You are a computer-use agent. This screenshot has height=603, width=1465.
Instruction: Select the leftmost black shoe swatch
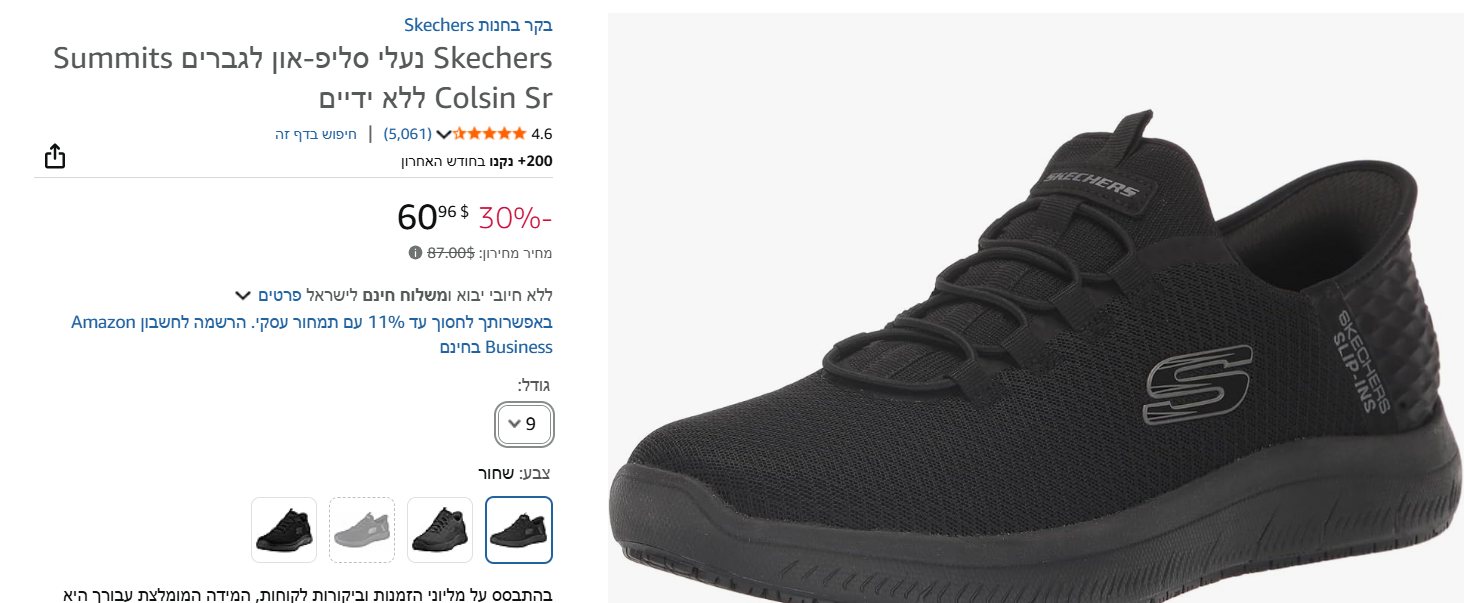[284, 530]
